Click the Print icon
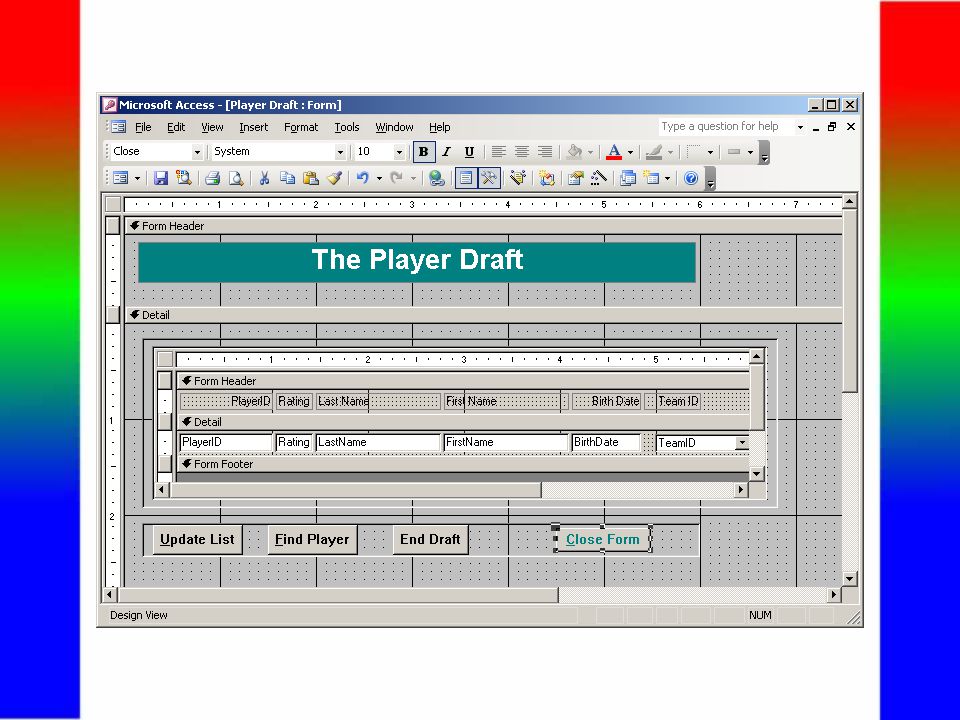 (212, 178)
